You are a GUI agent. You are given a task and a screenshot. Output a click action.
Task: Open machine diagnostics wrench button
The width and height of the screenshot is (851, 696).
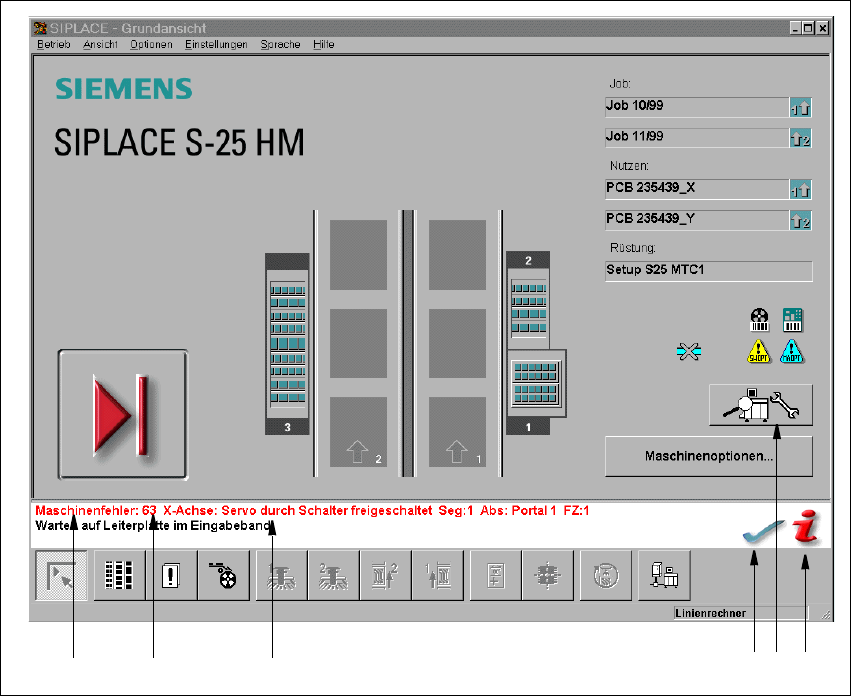tap(760, 405)
